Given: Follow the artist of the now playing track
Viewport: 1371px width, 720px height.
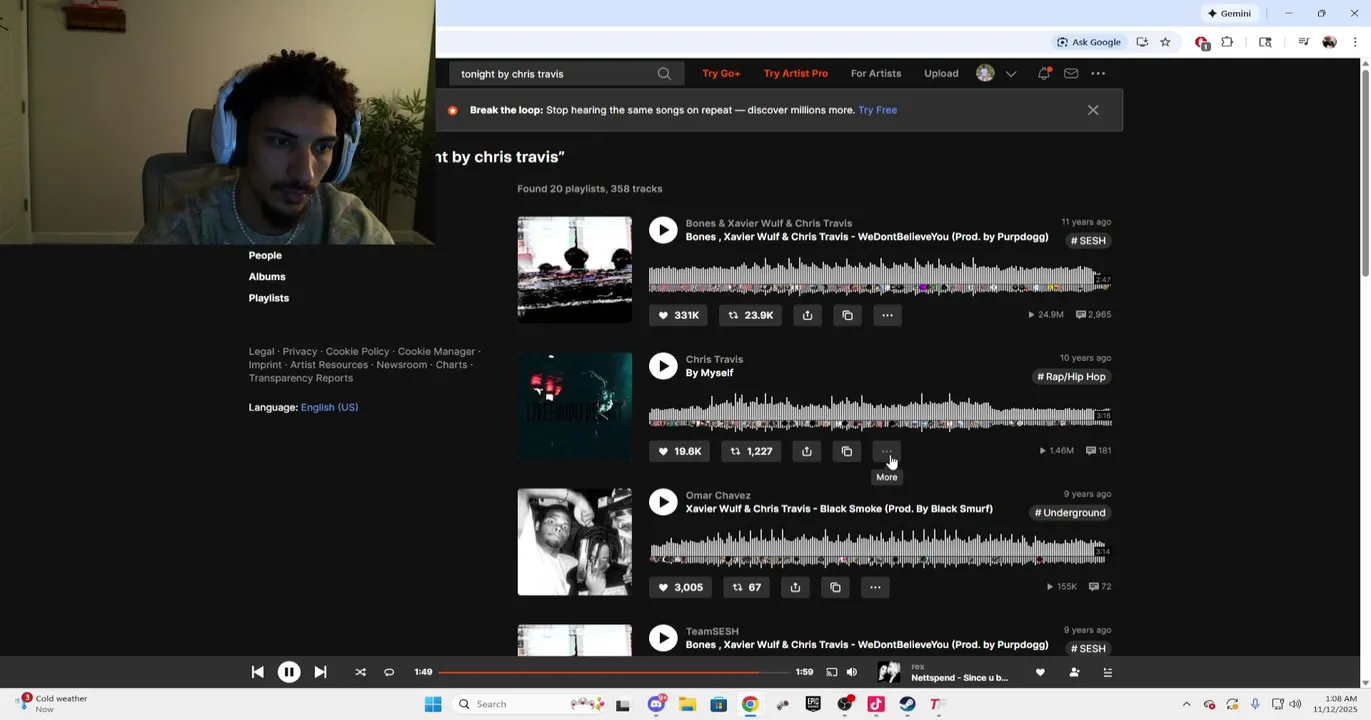Looking at the screenshot, I should (1074, 673).
